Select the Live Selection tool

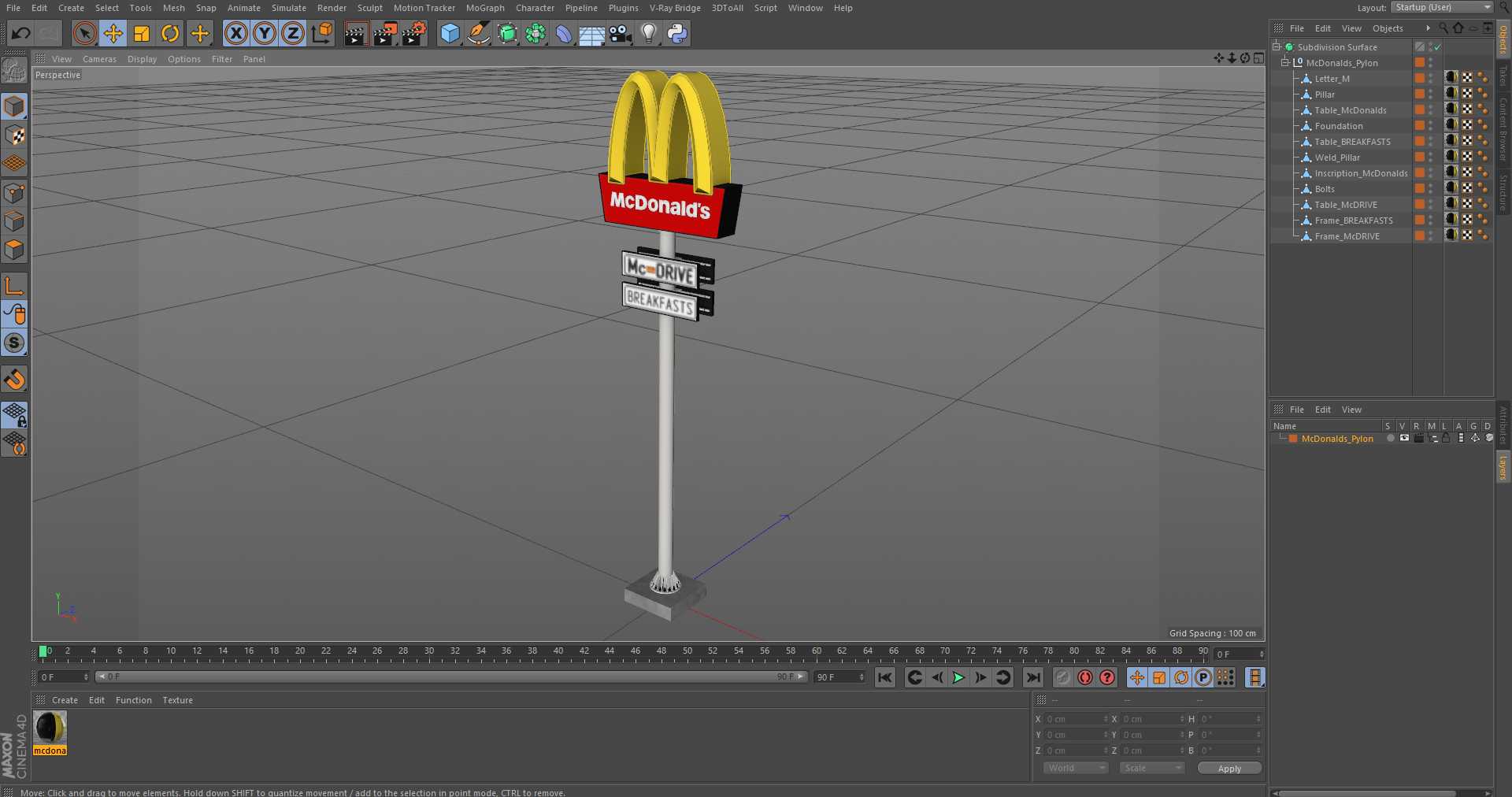click(84, 33)
